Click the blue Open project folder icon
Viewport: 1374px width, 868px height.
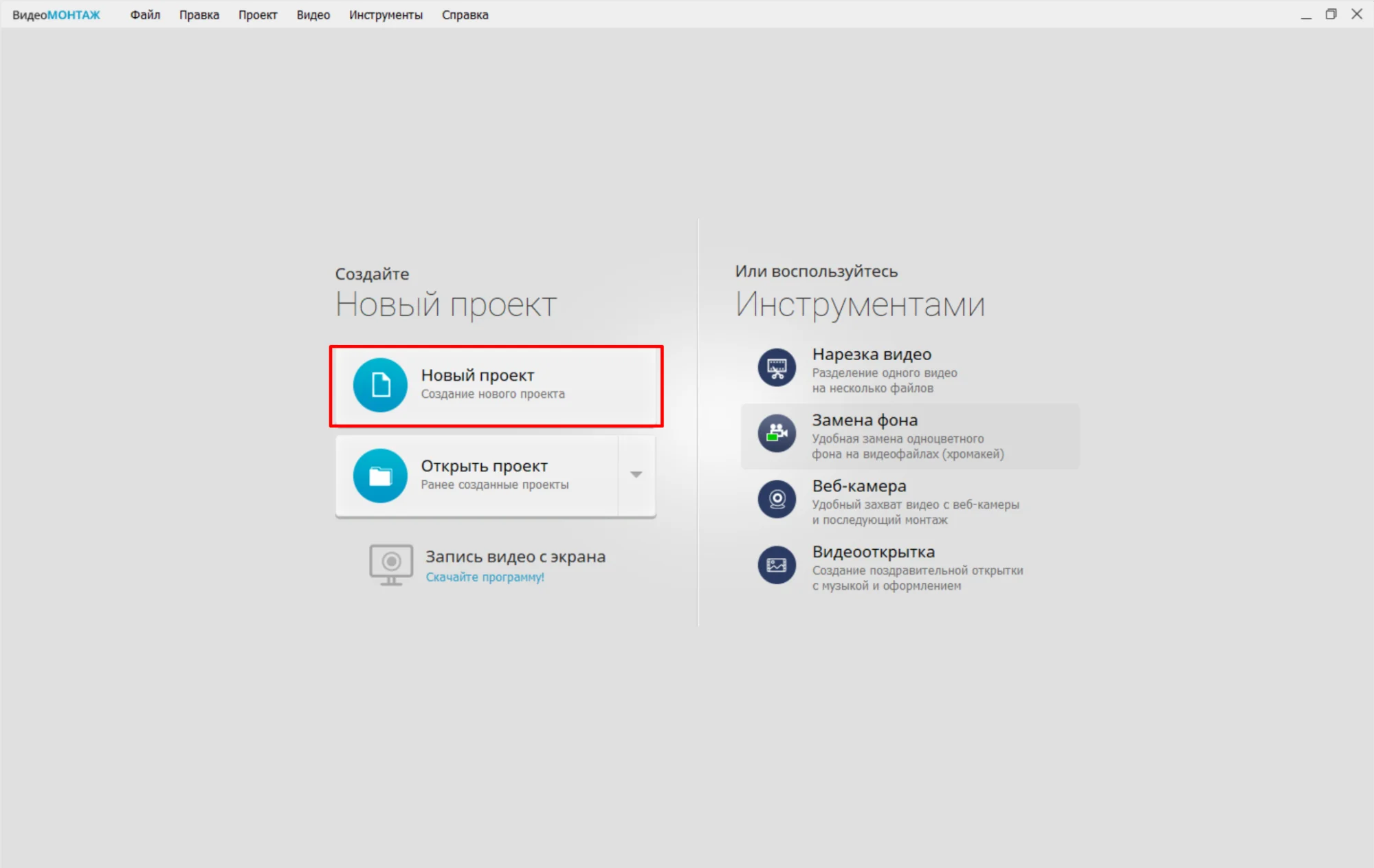380,476
